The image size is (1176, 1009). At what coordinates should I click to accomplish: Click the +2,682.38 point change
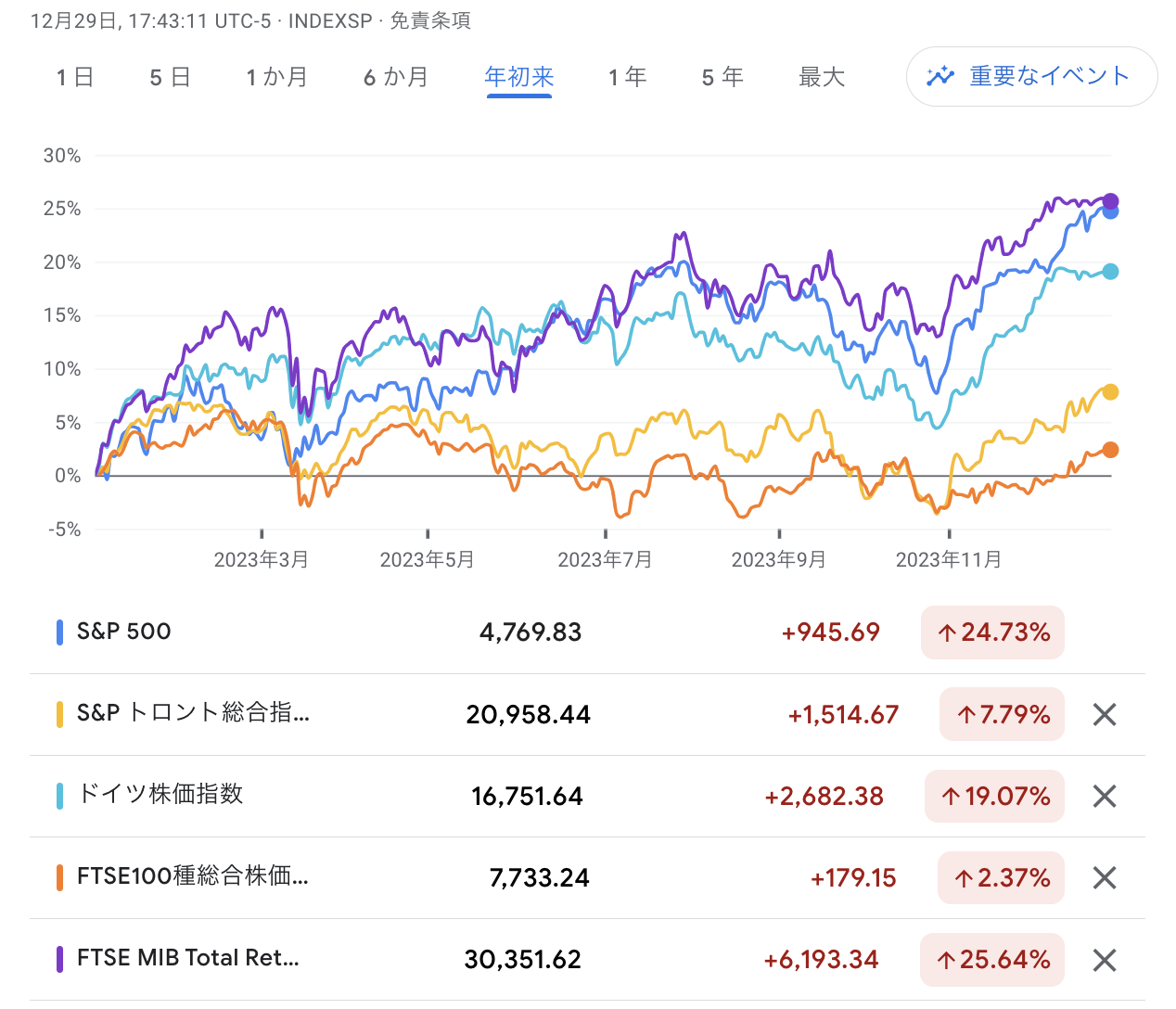click(824, 797)
